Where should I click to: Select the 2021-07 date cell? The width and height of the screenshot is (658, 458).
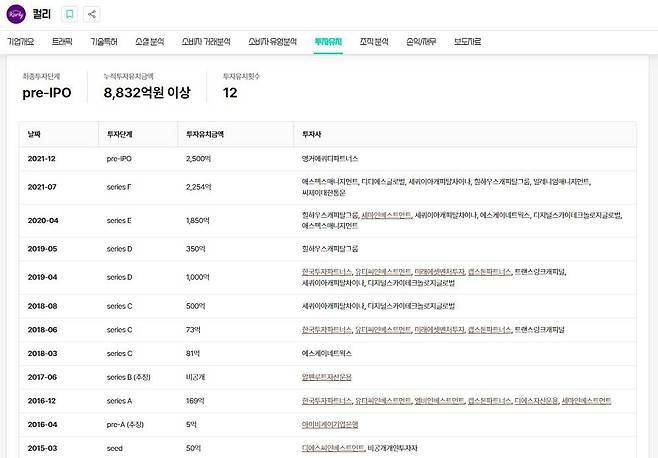point(42,187)
